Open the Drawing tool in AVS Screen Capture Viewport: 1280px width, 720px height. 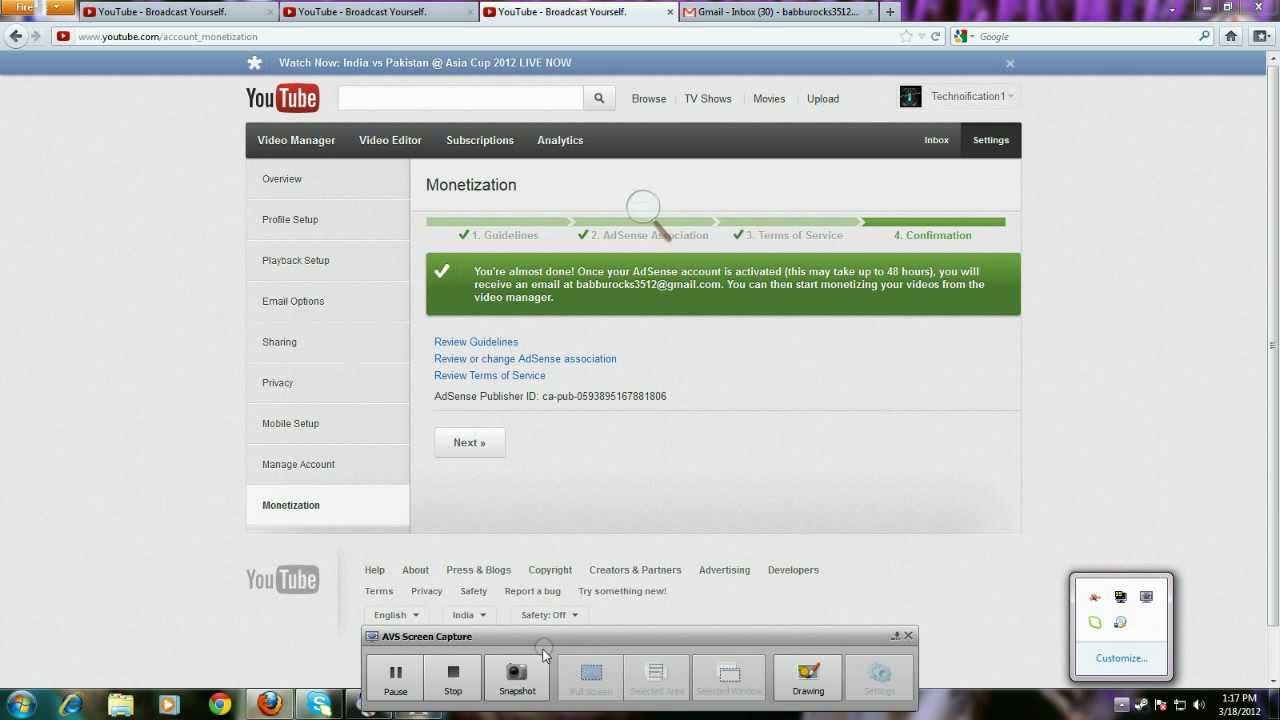point(808,677)
